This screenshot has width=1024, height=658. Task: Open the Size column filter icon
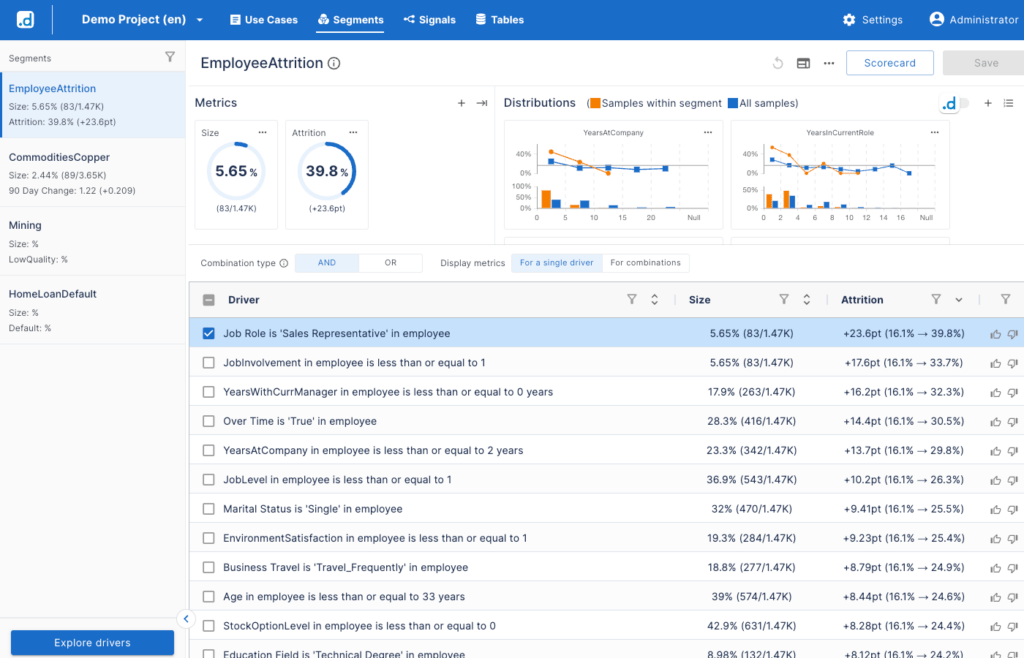pos(786,299)
